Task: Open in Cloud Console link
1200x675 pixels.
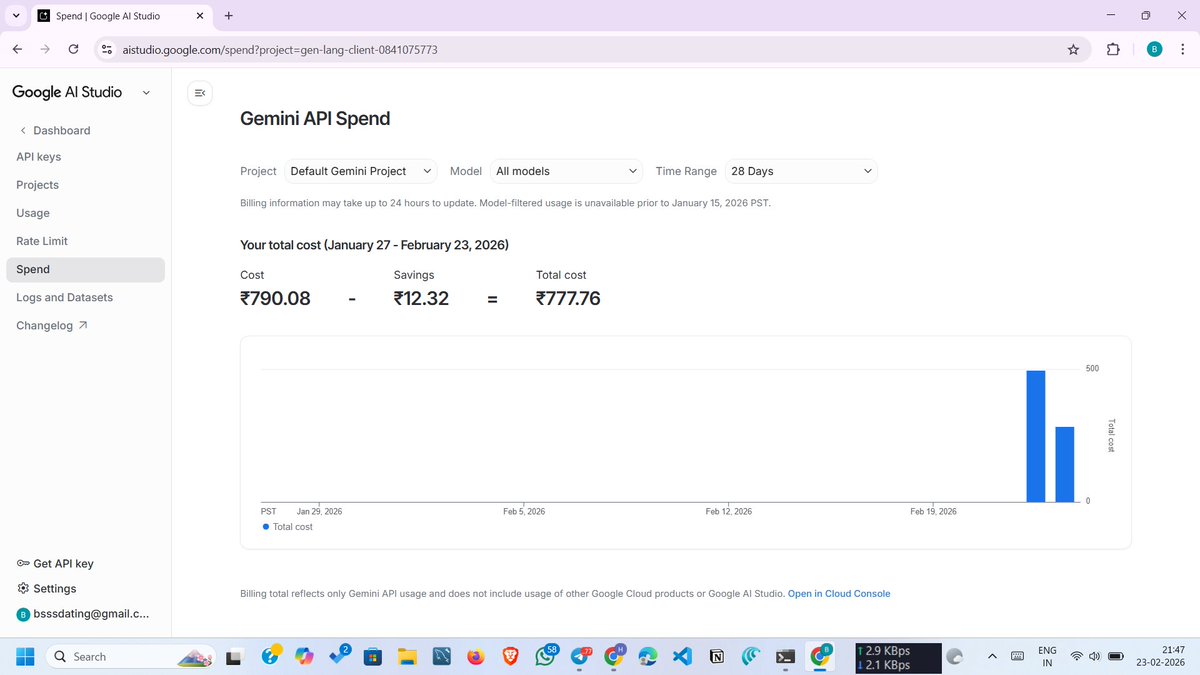Action: [839, 594]
